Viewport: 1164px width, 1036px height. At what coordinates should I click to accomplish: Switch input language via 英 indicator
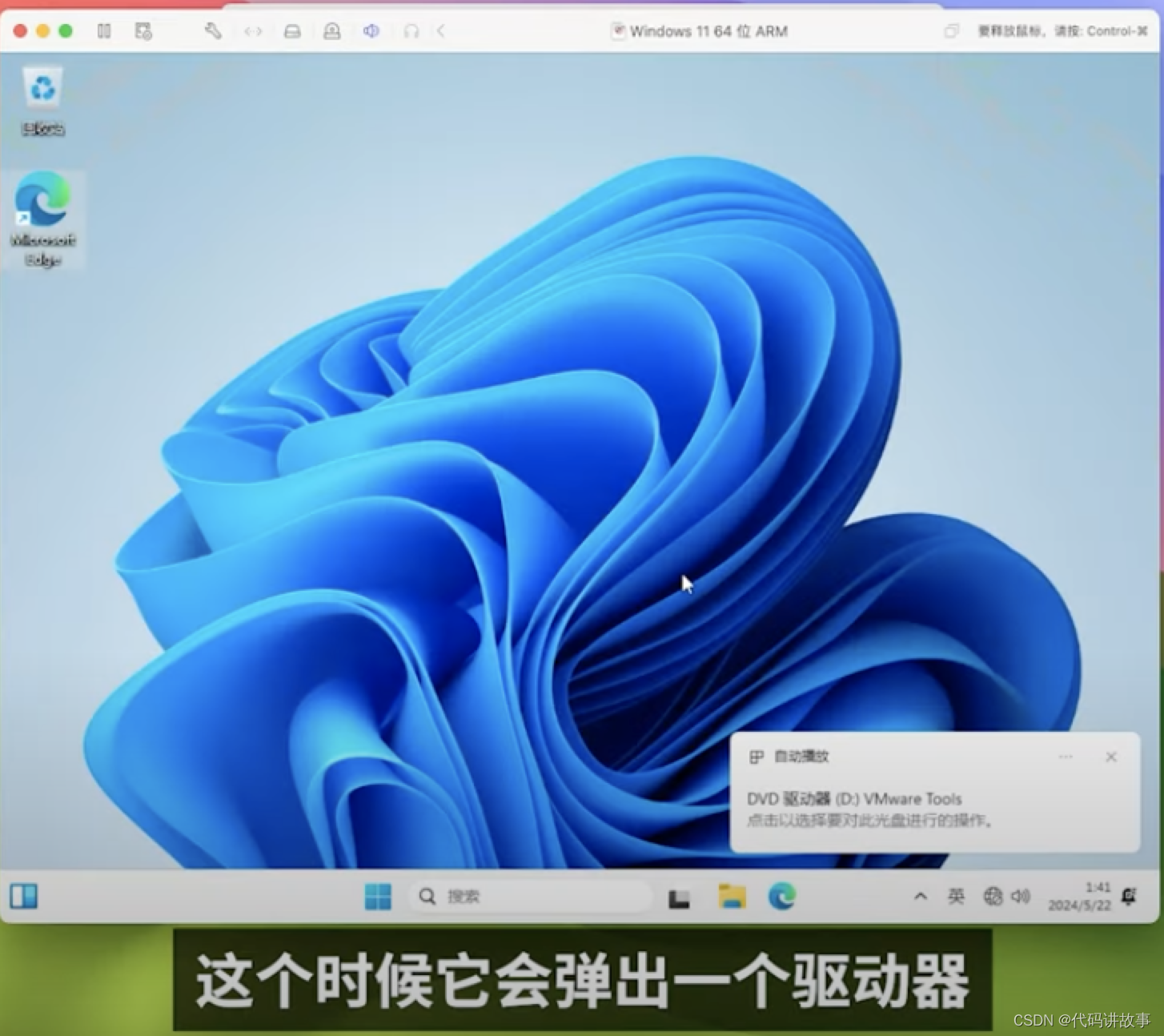click(956, 896)
